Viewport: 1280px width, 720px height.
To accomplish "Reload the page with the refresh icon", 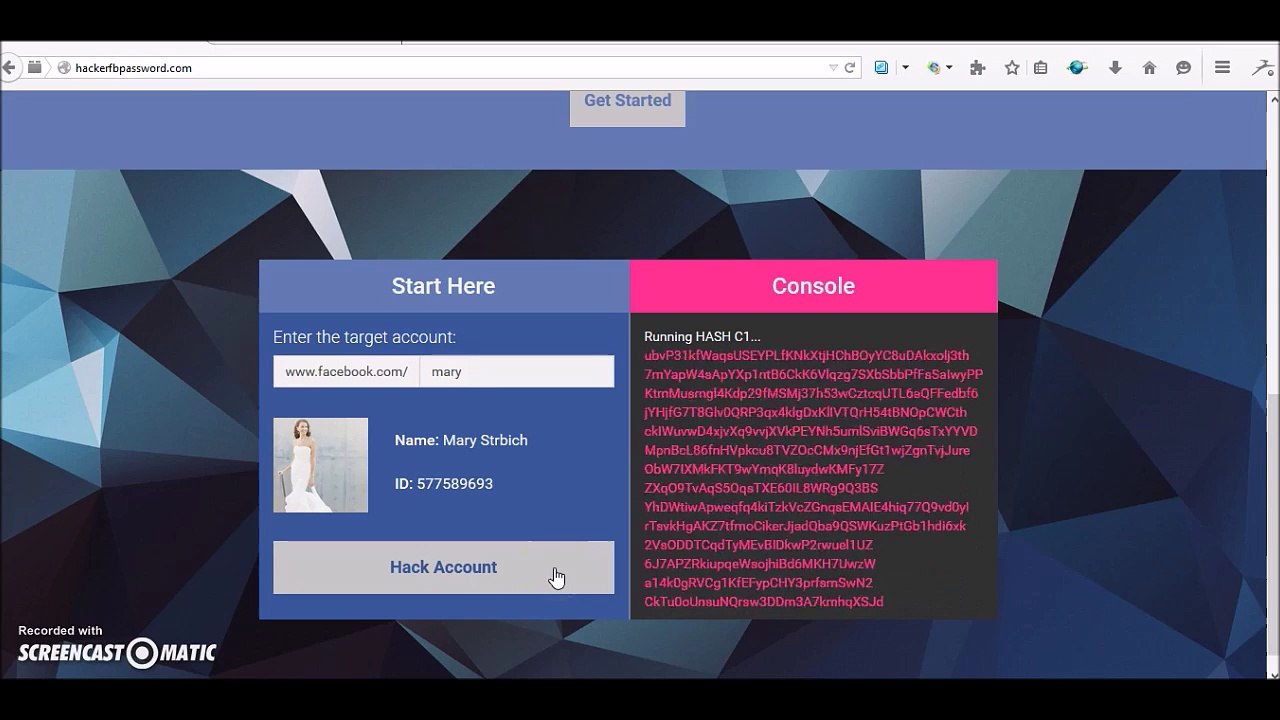I will (x=850, y=68).
